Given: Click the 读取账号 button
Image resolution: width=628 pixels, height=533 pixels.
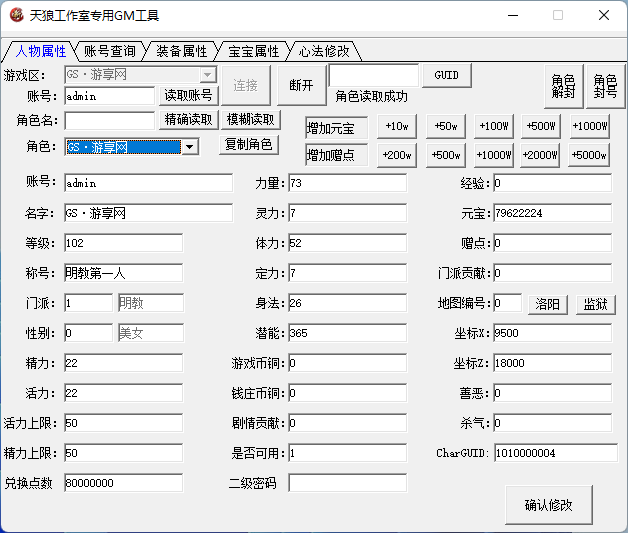Looking at the screenshot, I should coord(189,95).
